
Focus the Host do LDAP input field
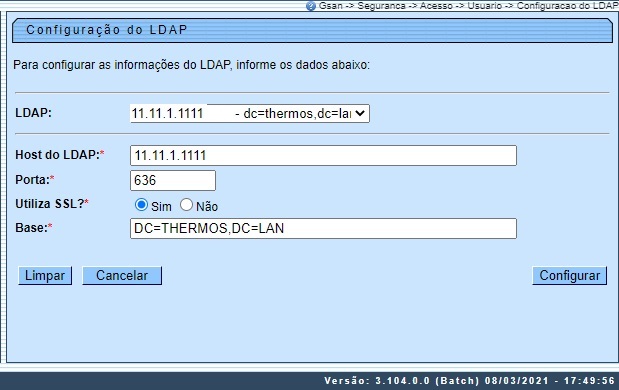coord(323,156)
